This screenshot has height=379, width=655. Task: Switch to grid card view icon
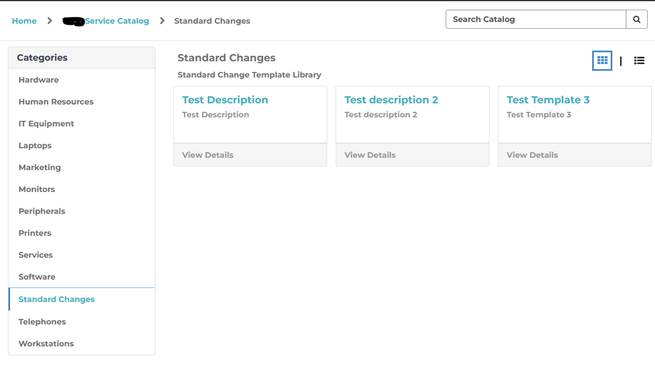tap(602, 61)
